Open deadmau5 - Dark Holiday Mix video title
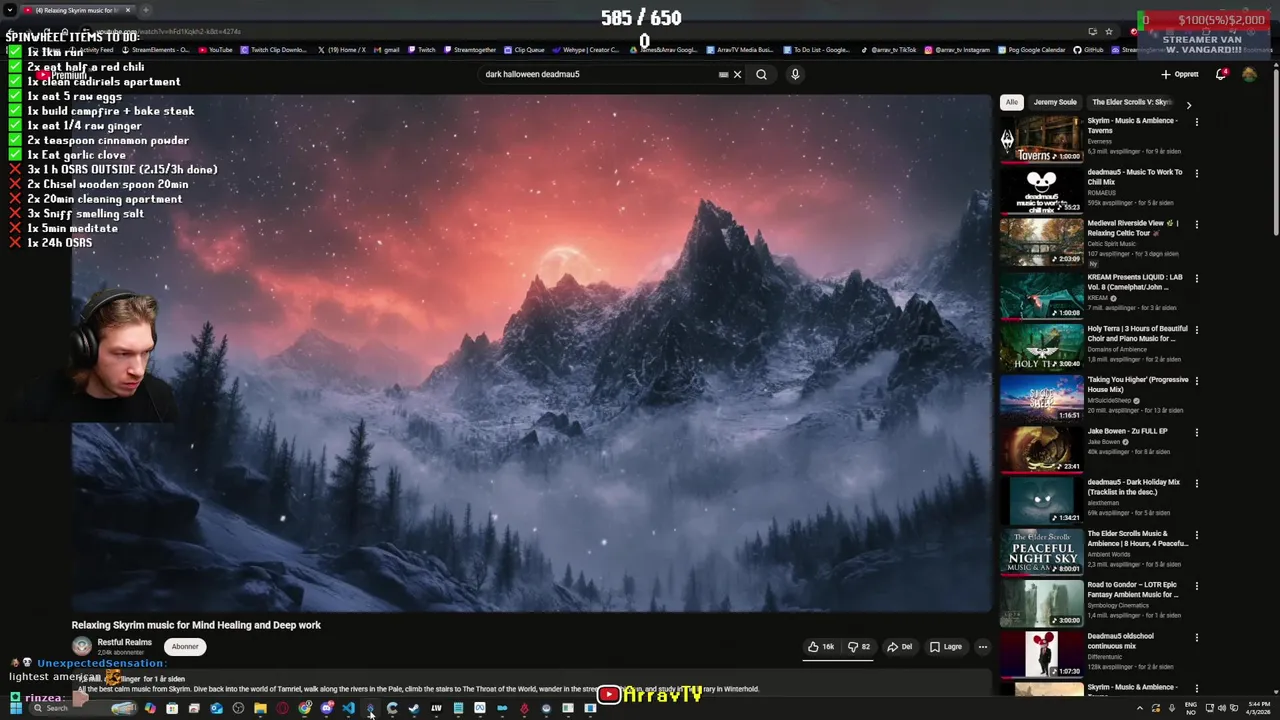 click(x=1135, y=487)
